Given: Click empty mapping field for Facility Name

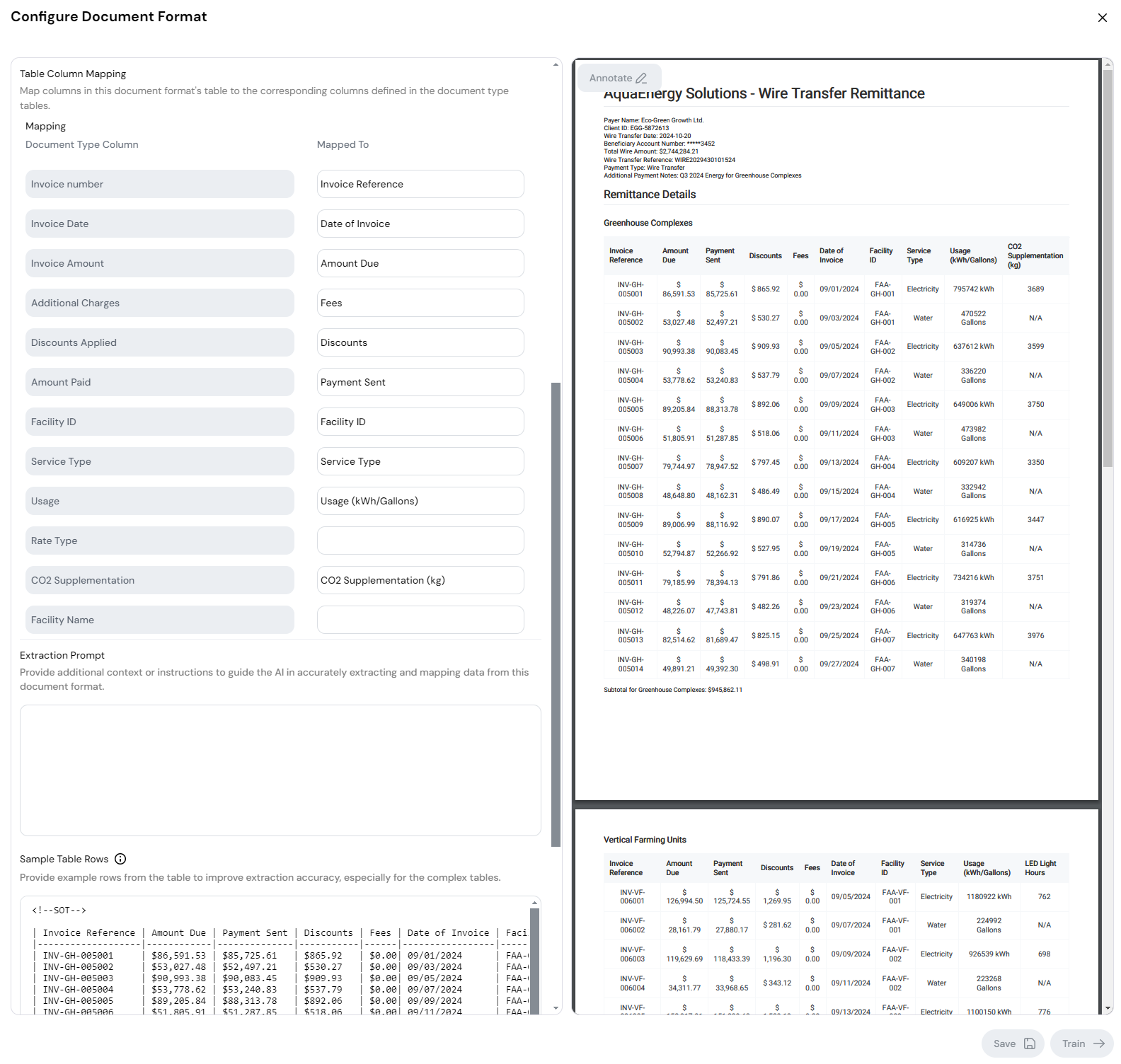Looking at the screenshot, I should [420, 620].
